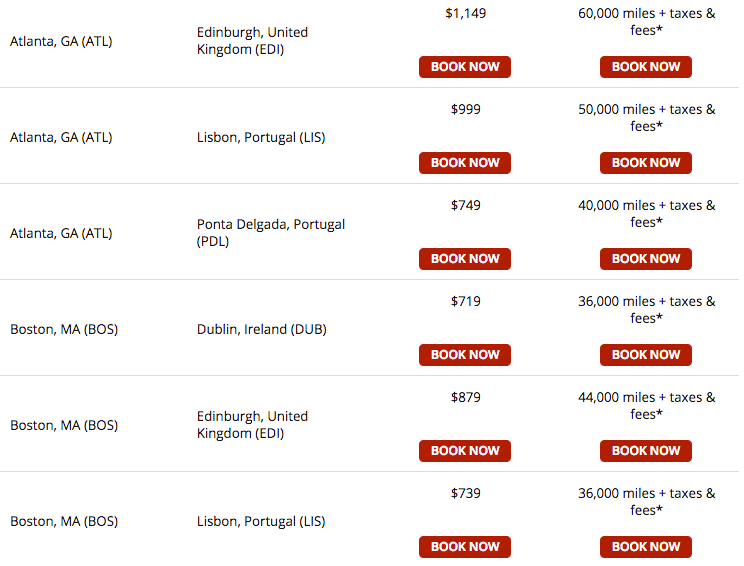
Task: Click the $999 price text
Action: click(x=465, y=109)
